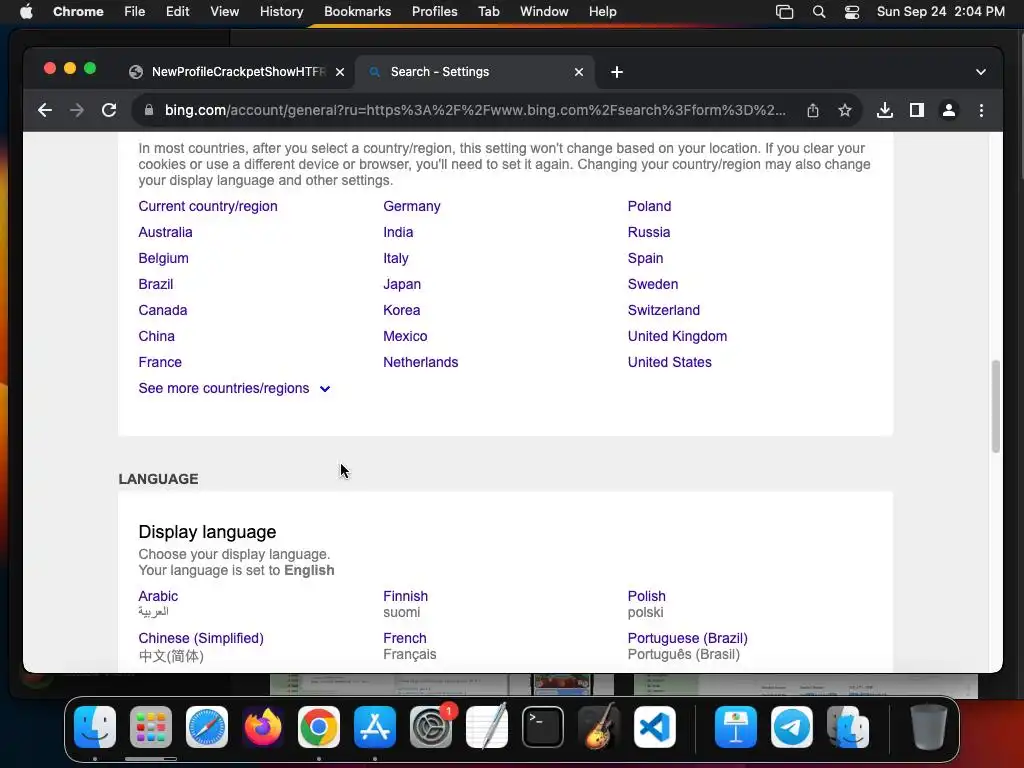
Task: Select Mexico country link
Action: click(x=405, y=336)
